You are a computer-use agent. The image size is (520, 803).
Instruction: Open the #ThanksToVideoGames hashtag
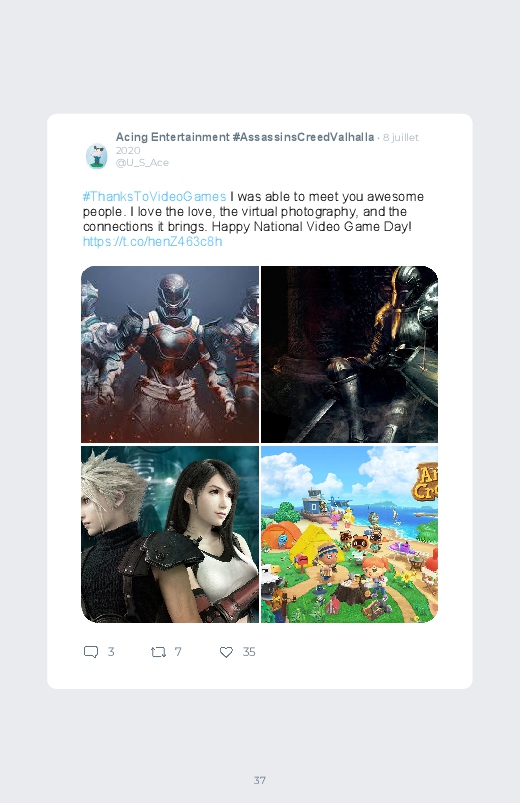coord(154,197)
